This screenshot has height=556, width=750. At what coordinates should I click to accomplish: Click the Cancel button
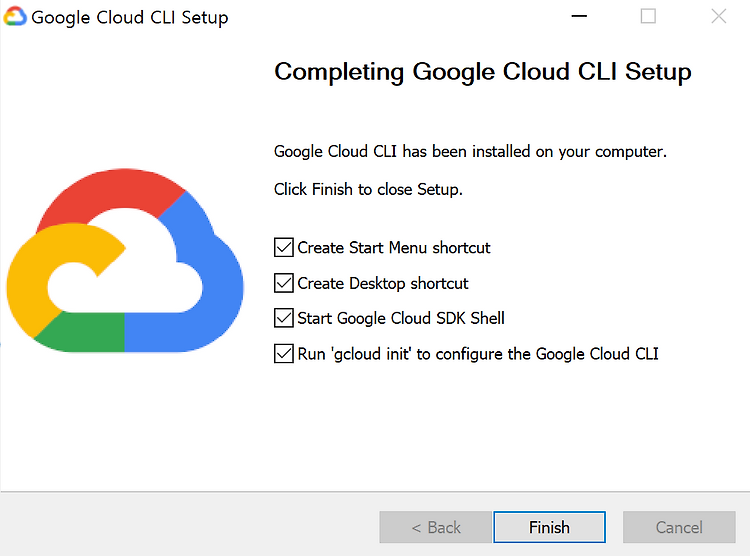pos(679,527)
